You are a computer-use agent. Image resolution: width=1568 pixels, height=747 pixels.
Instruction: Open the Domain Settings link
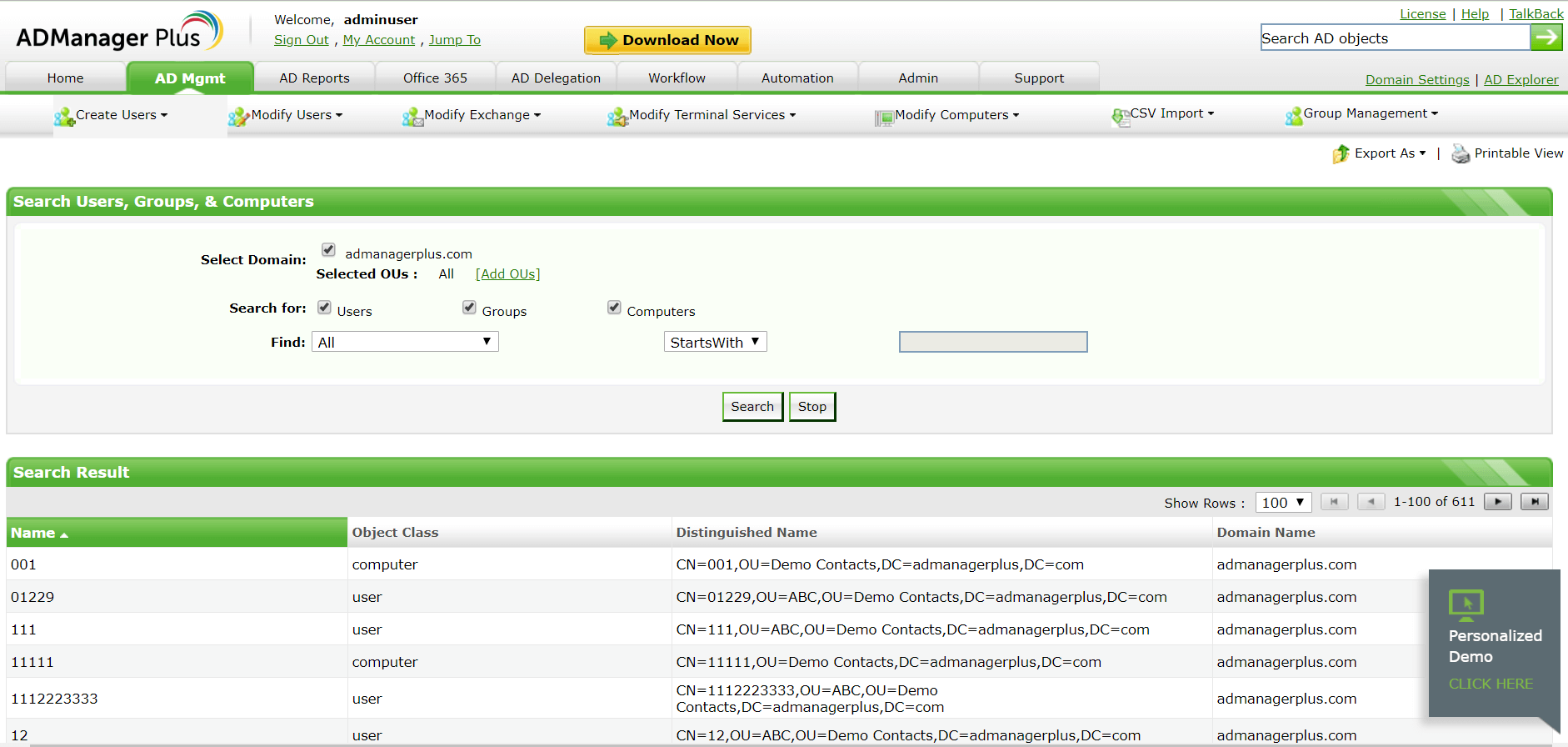[1418, 80]
